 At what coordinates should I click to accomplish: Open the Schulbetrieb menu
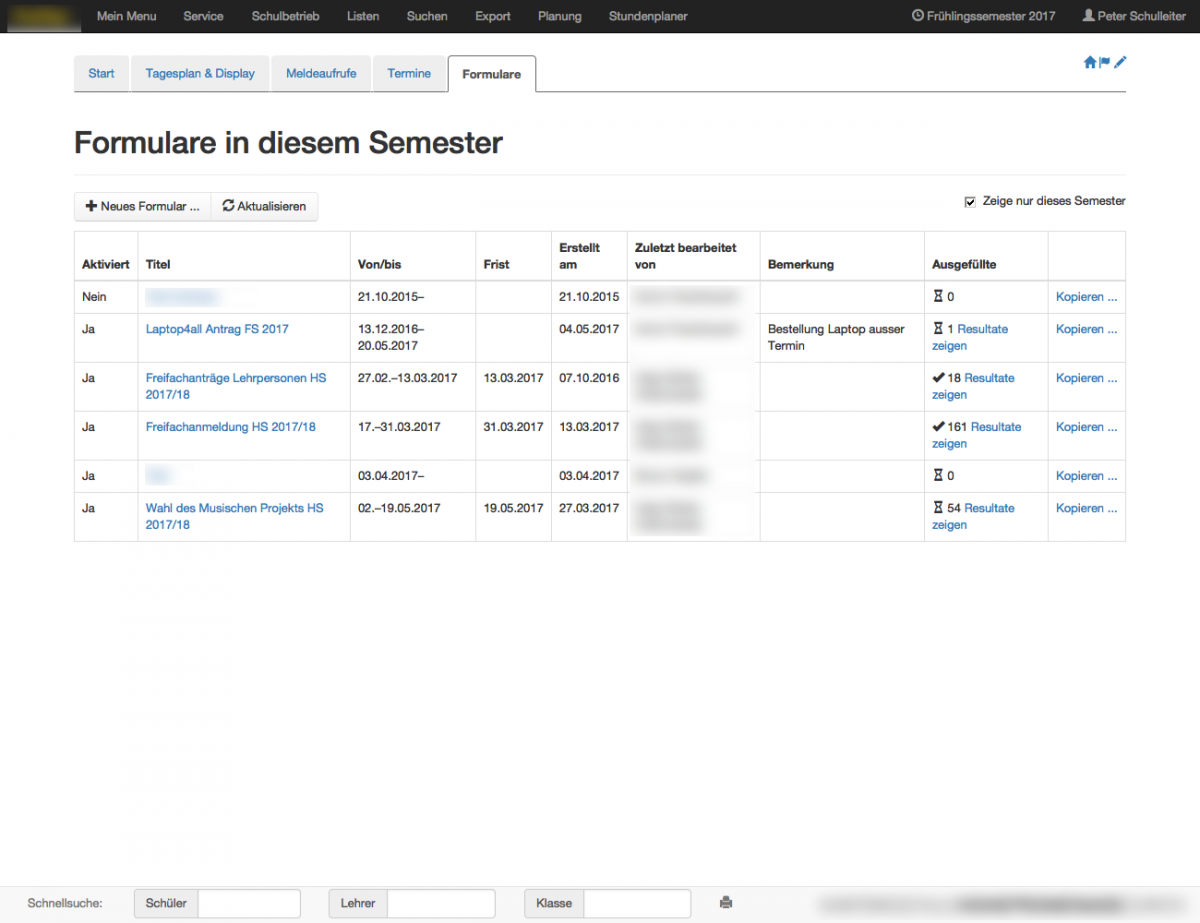[x=285, y=16]
